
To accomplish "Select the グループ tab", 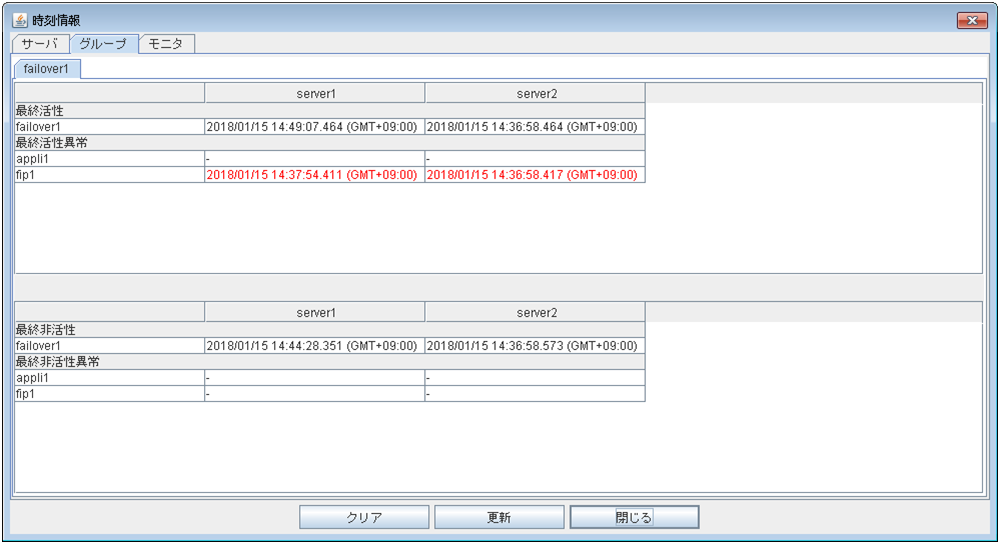I will point(103,44).
